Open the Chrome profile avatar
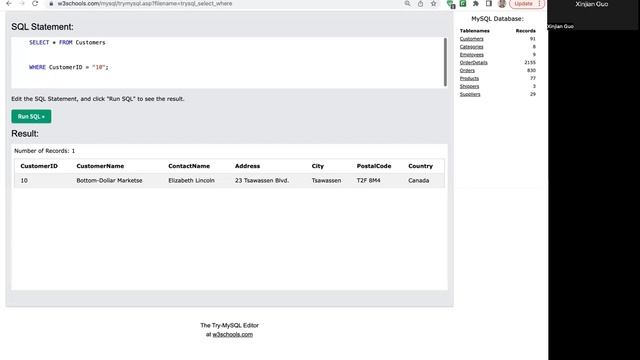 pos(502,4)
